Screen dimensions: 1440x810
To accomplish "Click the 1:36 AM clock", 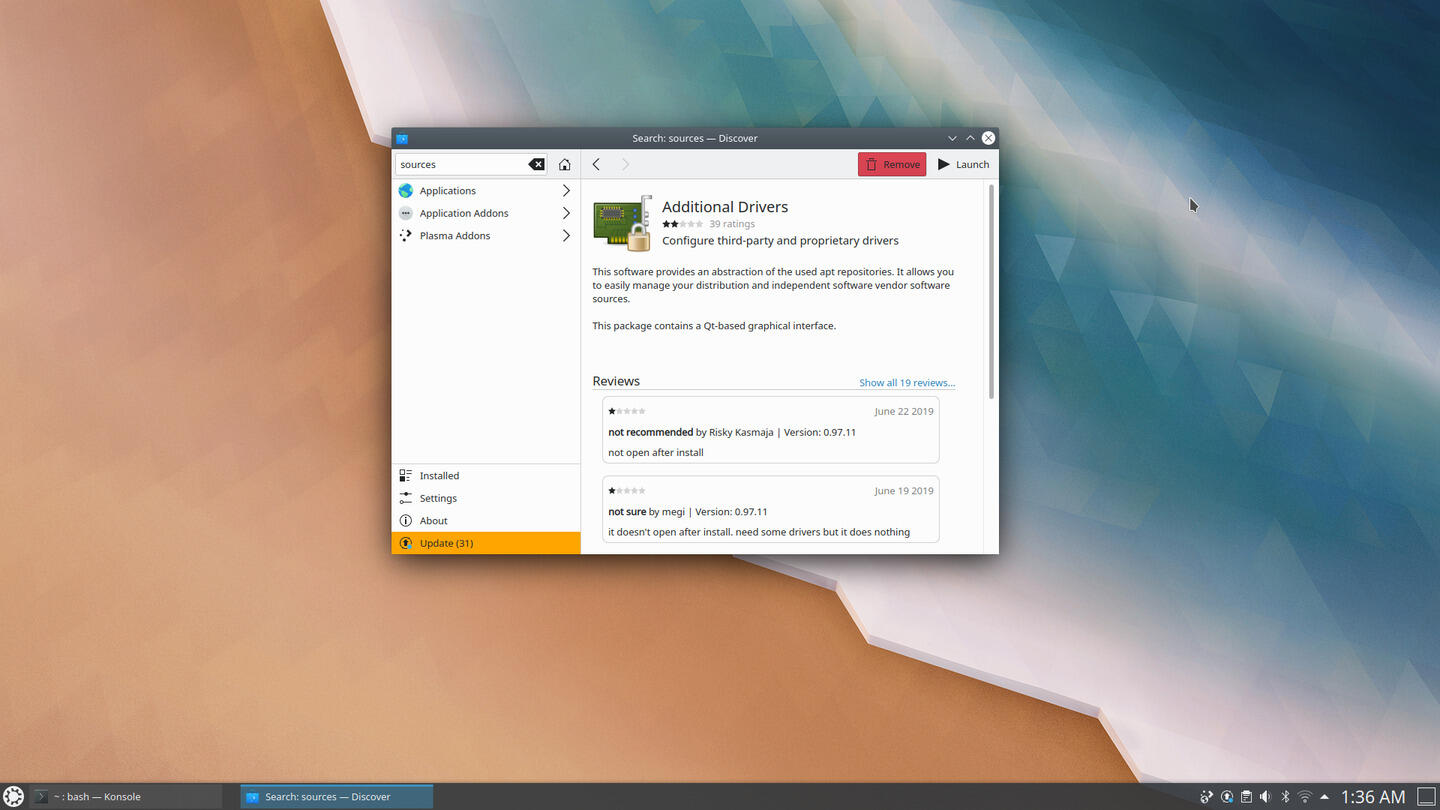I will point(1373,797).
